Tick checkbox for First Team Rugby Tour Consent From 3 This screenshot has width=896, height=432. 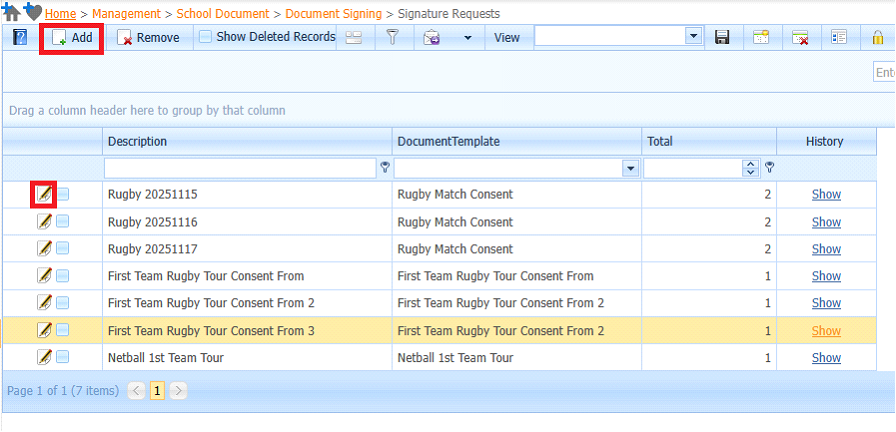pos(63,330)
